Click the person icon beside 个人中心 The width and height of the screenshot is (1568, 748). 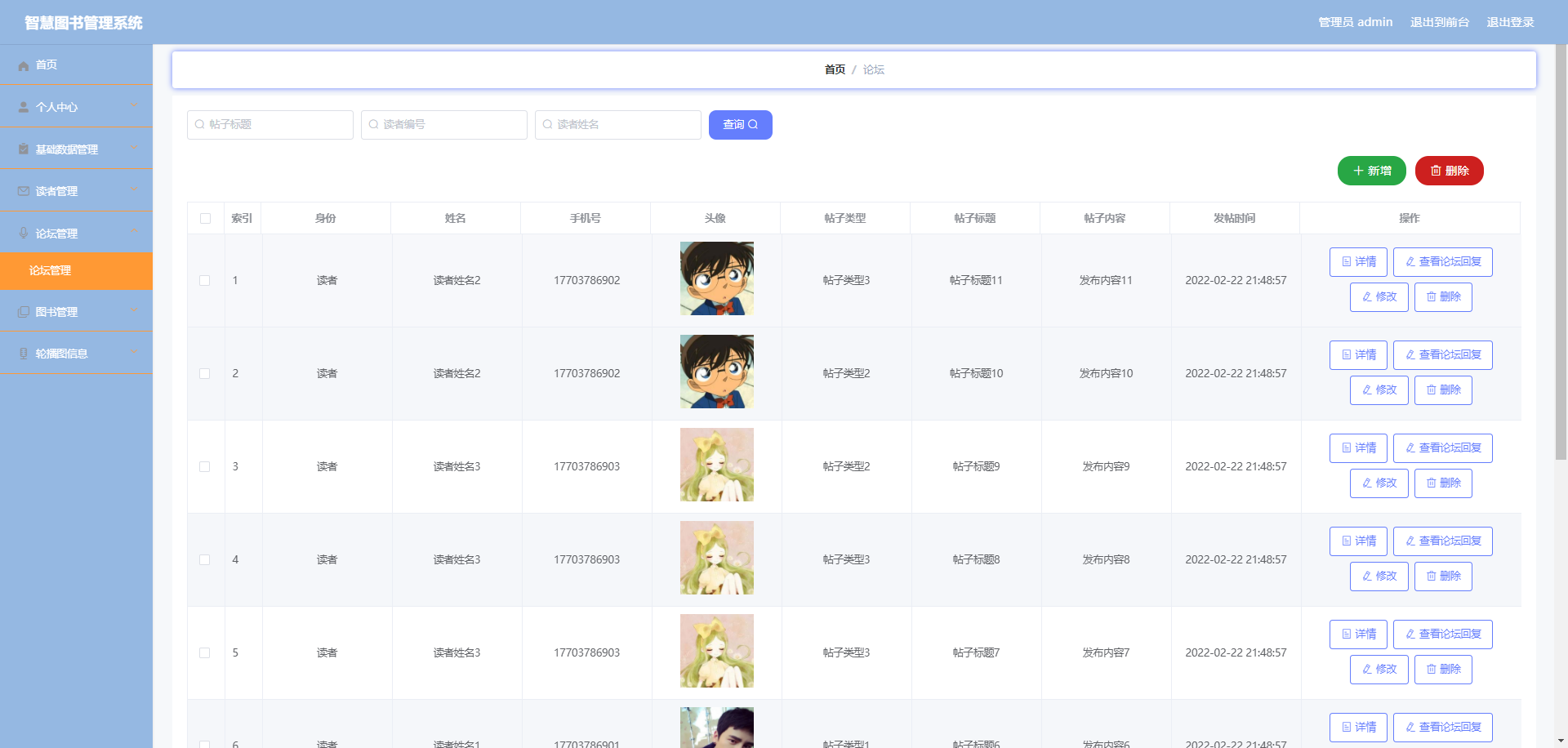point(24,107)
